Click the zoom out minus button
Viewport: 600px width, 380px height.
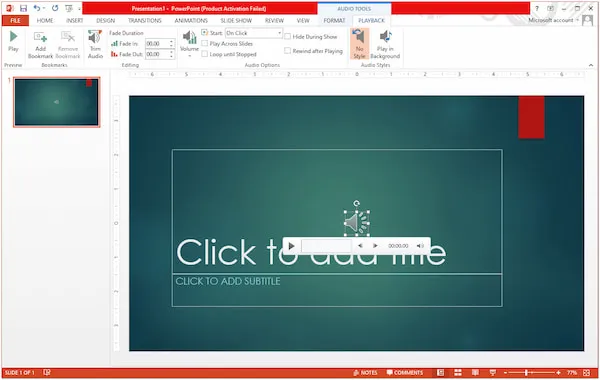click(505, 373)
